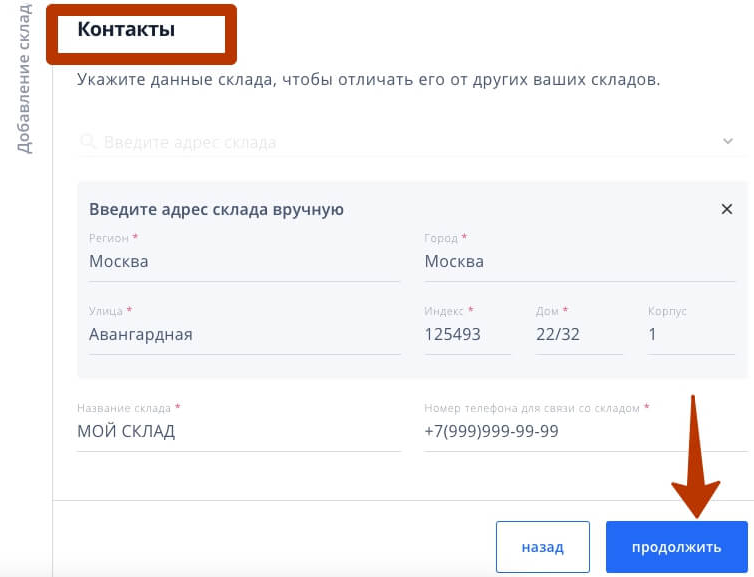Click the vertical 'Добавление склада' side label

click(x=24, y=78)
